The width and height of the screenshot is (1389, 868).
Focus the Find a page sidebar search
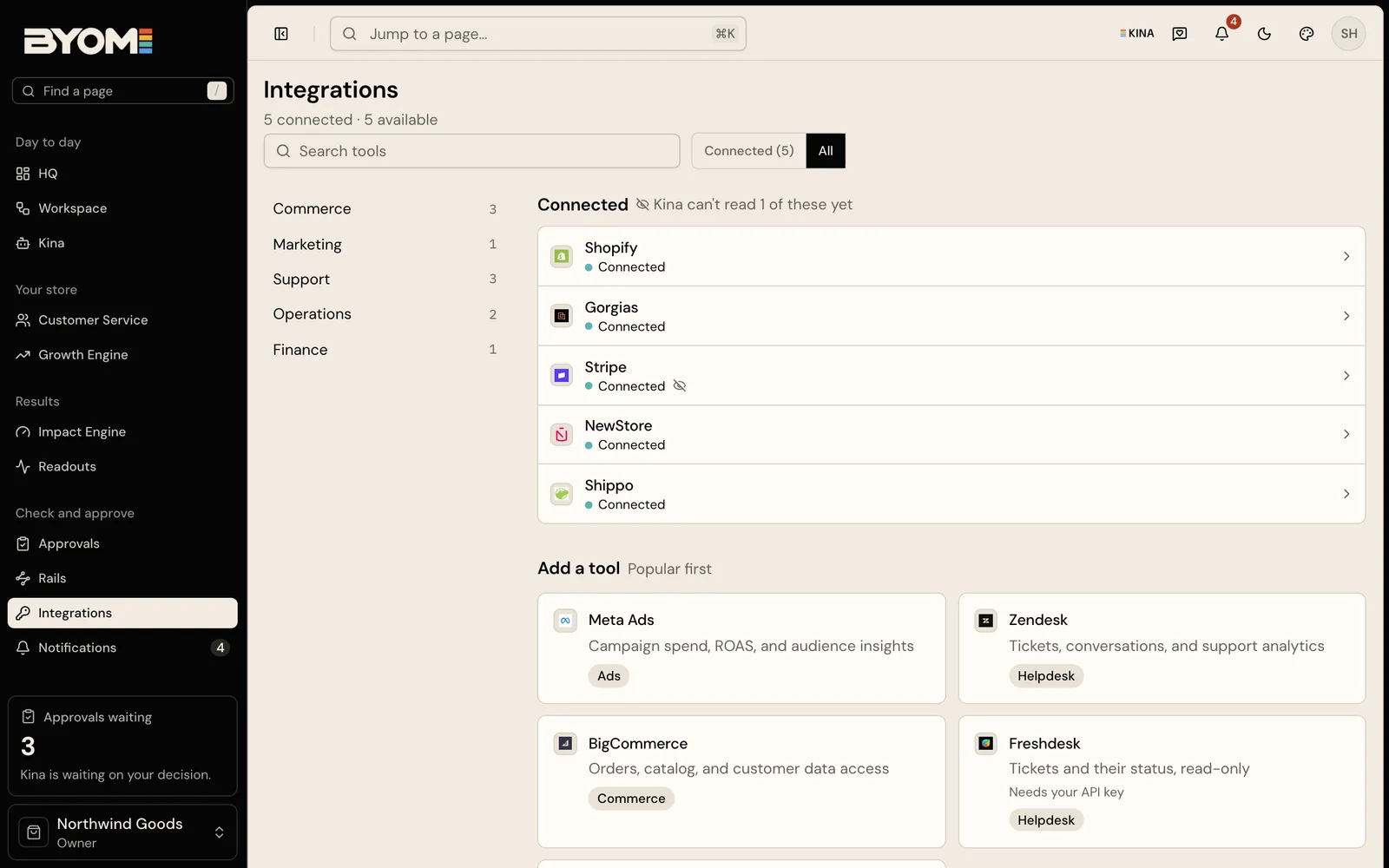point(122,91)
